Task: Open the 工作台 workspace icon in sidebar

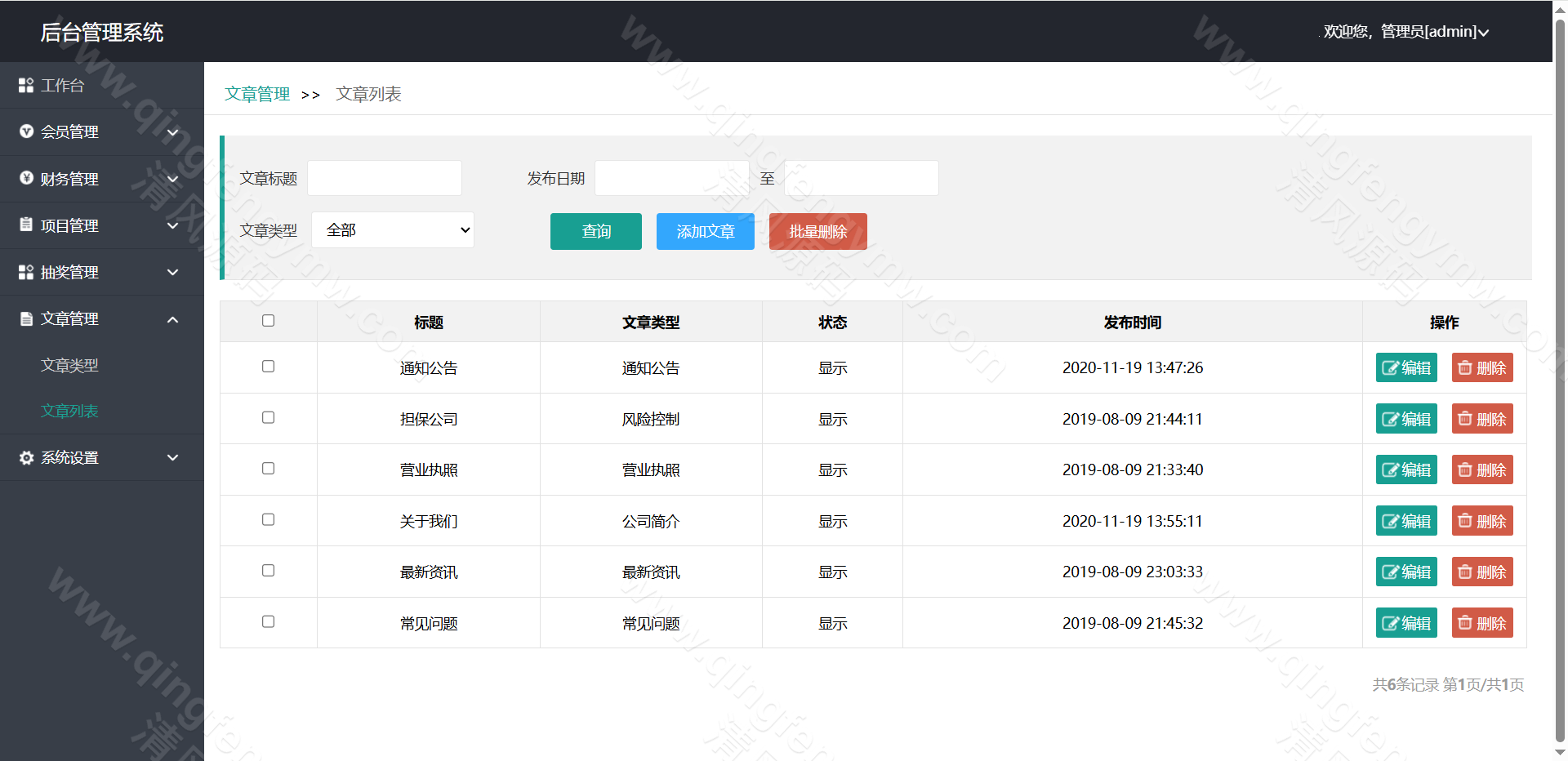Action: point(25,84)
